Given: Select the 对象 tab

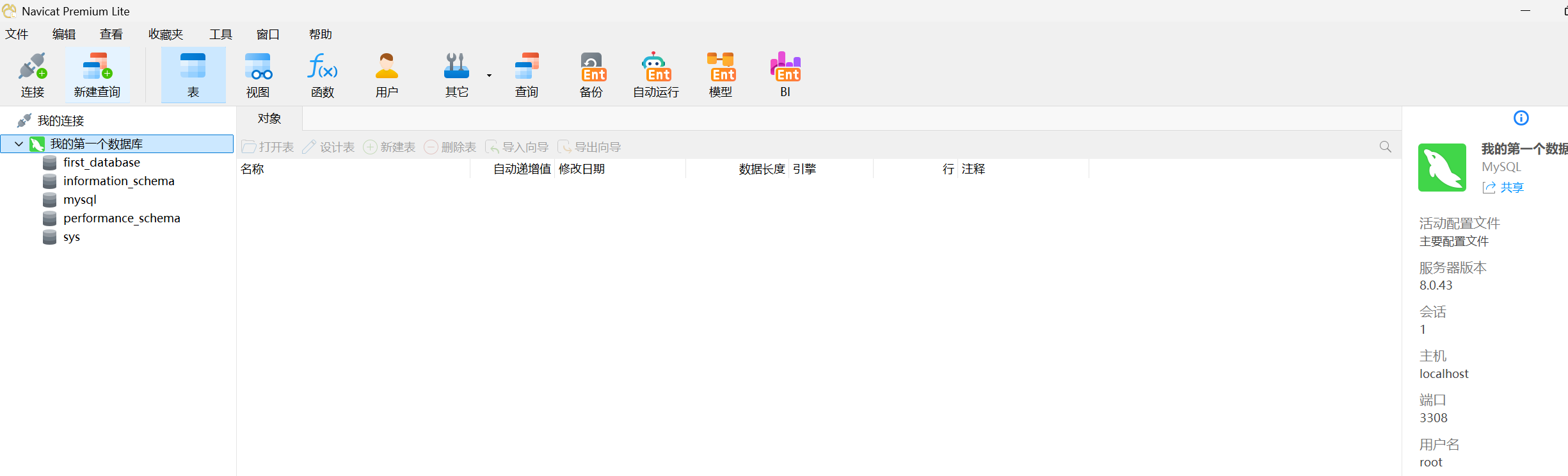Looking at the screenshot, I should [x=269, y=119].
